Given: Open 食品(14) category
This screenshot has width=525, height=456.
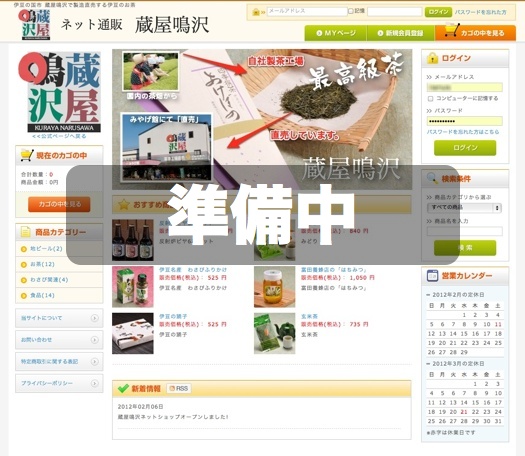Looking at the screenshot, I should pos(42,295).
